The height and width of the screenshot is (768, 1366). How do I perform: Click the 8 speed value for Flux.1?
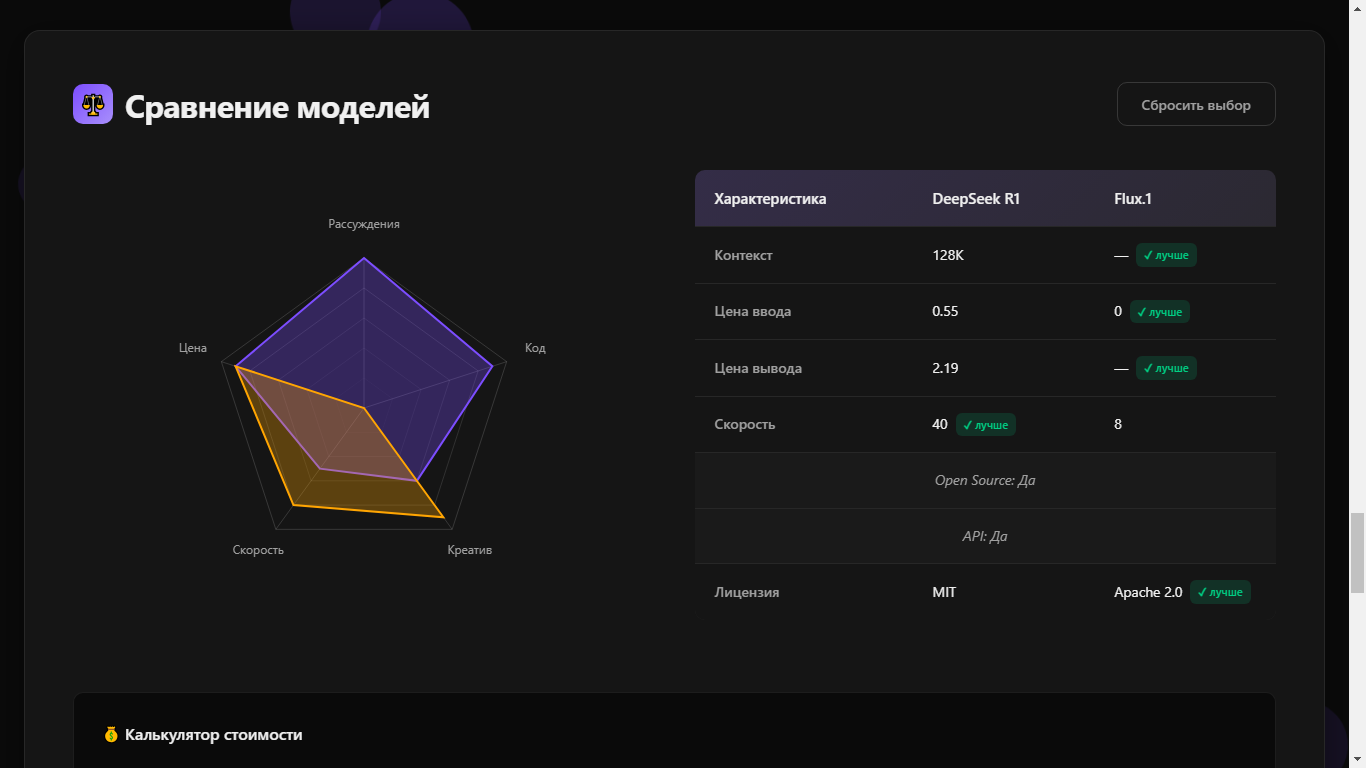tap(1118, 424)
